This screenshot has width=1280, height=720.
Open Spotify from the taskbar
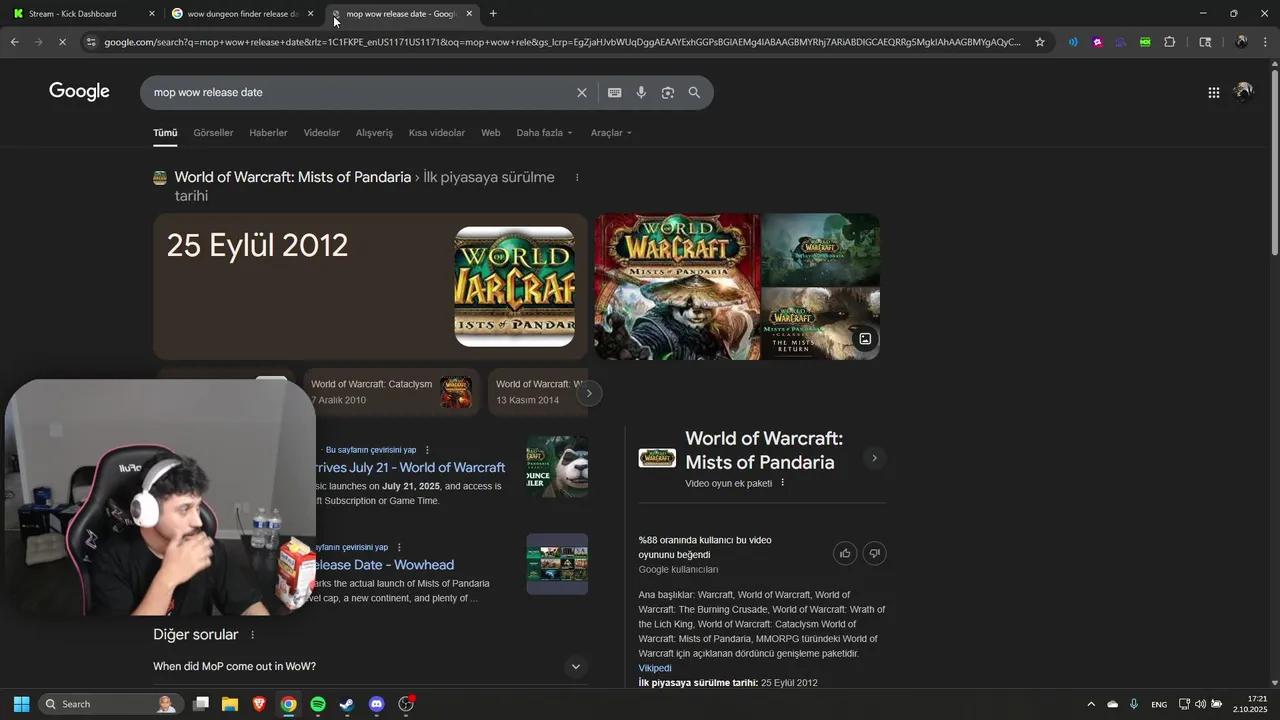pyautogui.click(x=318, y=704)
